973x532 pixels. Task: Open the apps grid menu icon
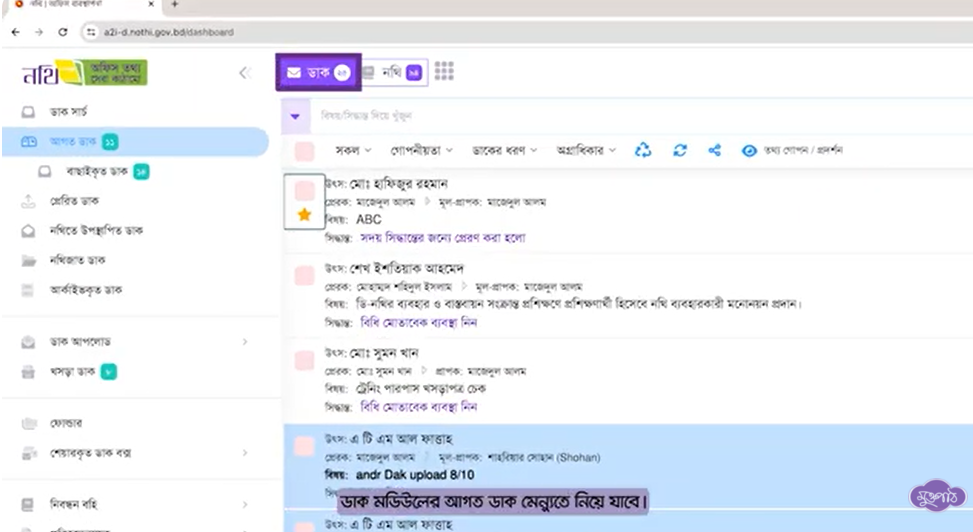click(444, 72)
